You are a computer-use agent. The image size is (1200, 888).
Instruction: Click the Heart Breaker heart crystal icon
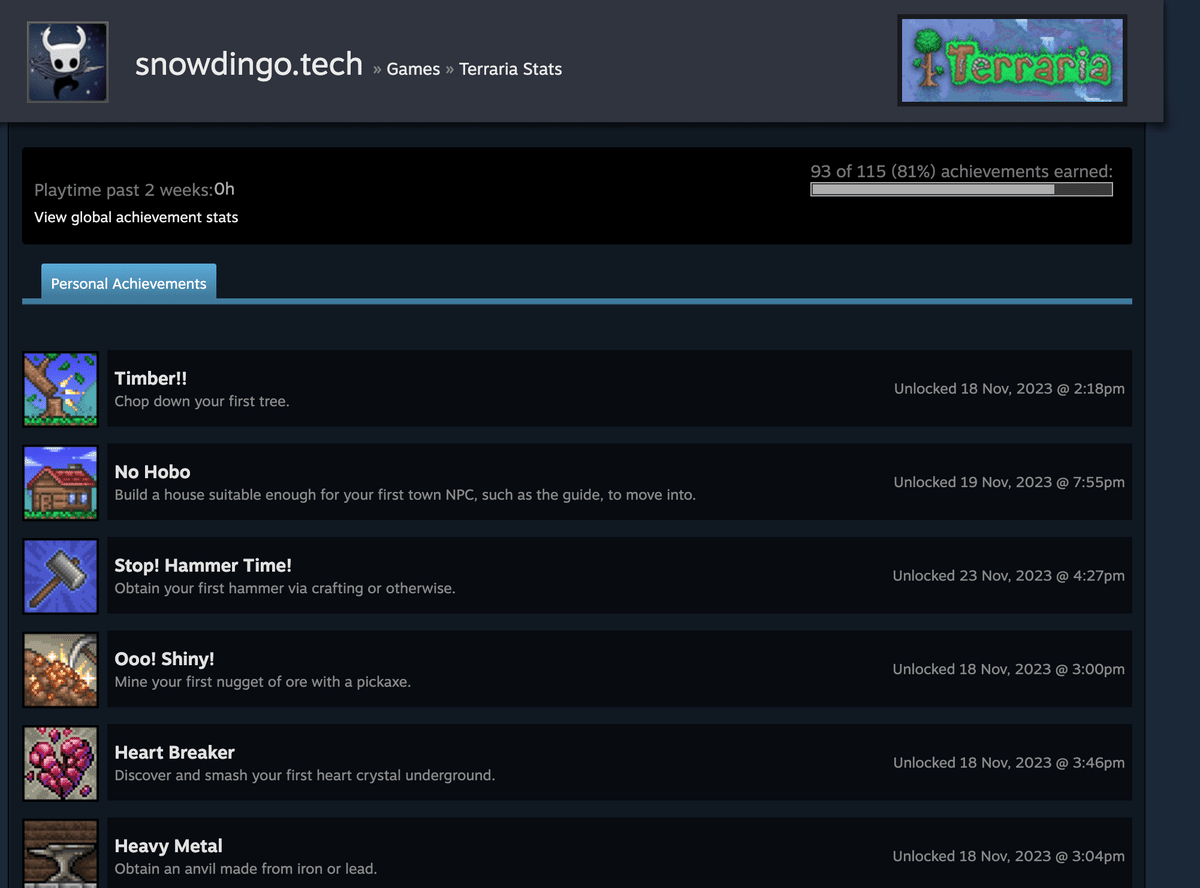[x=60, y=762]
